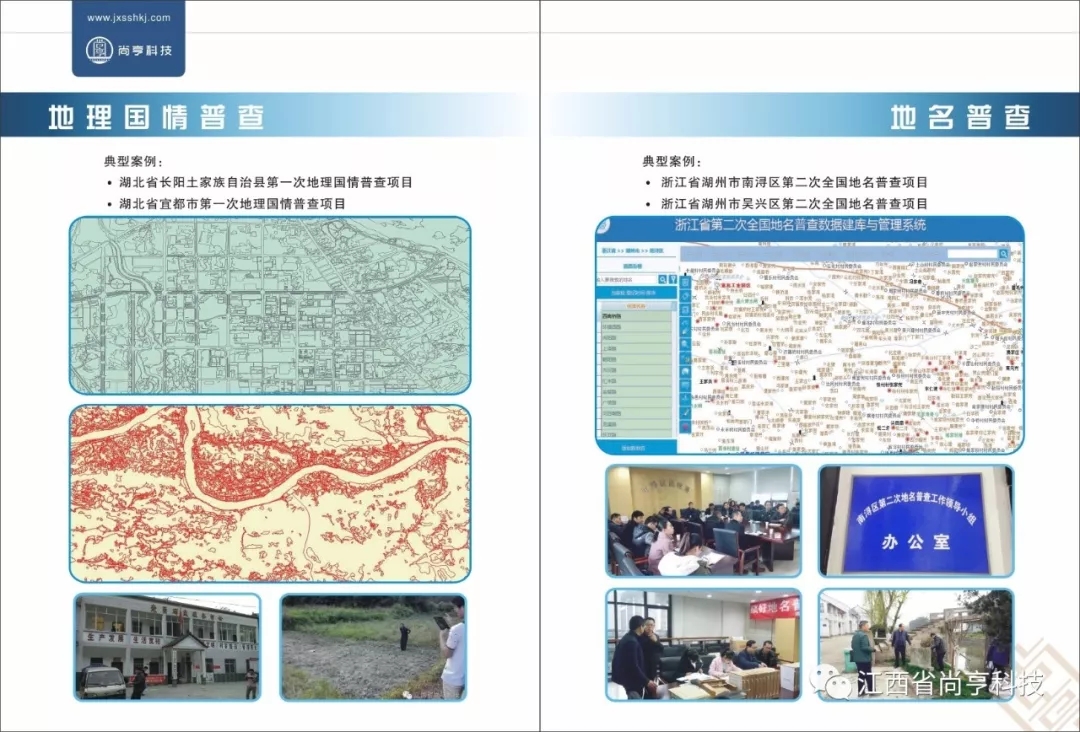Select the 地名普查 section header
Viewport: 1080px width, 732px height.
(960, 117)
